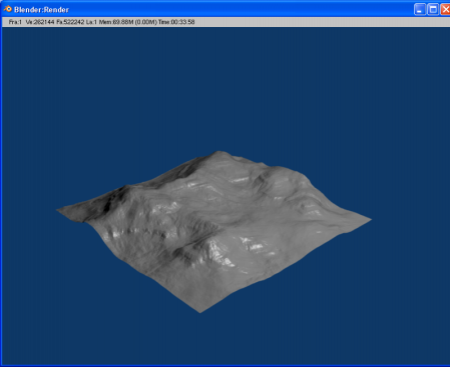The width and height of the screenshot is (450, 367).
Task: Click the 'Ve:262144' vertex count readout
Action: (x=40, y=22)
